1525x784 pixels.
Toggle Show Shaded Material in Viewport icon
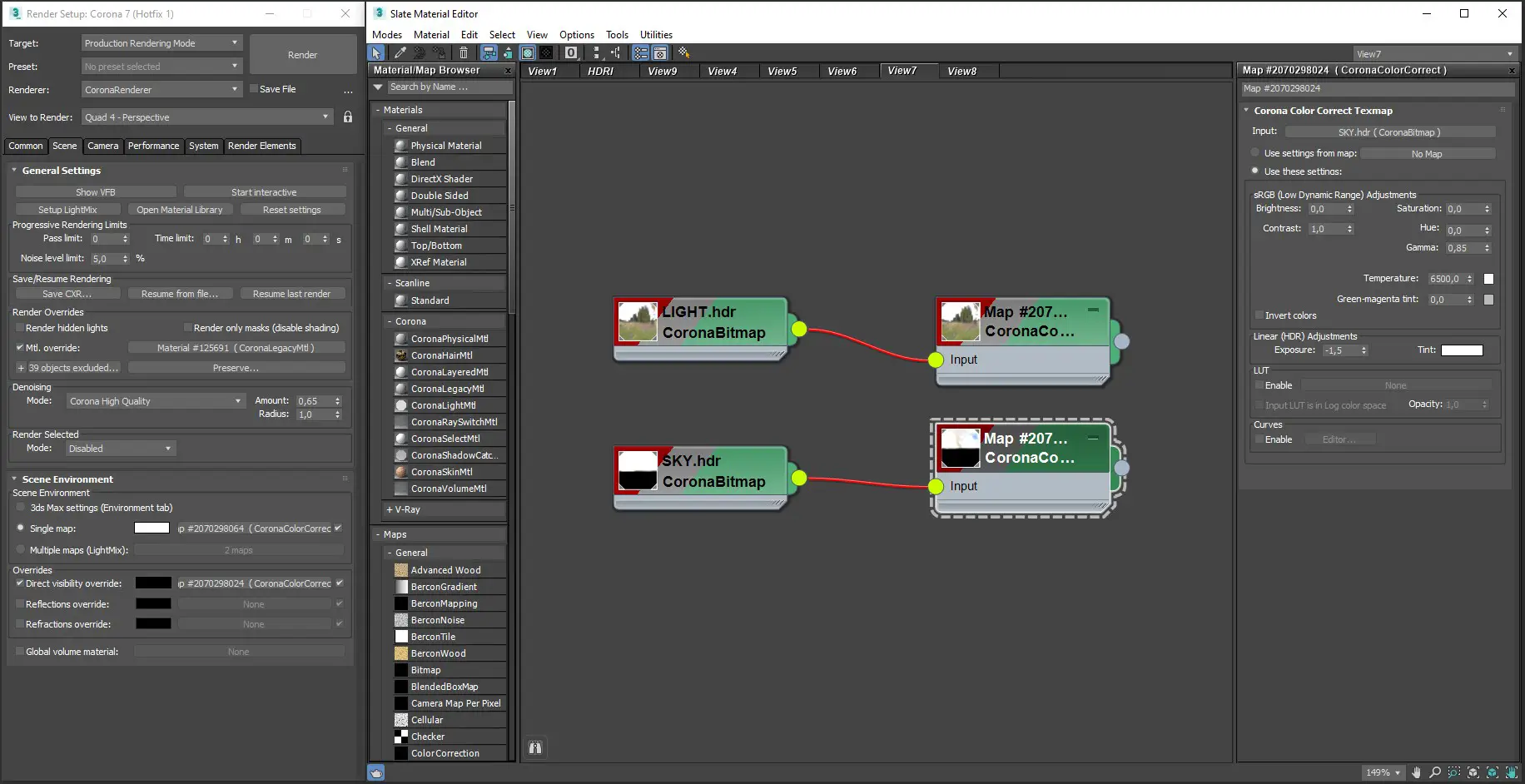[x=528, y=52]
